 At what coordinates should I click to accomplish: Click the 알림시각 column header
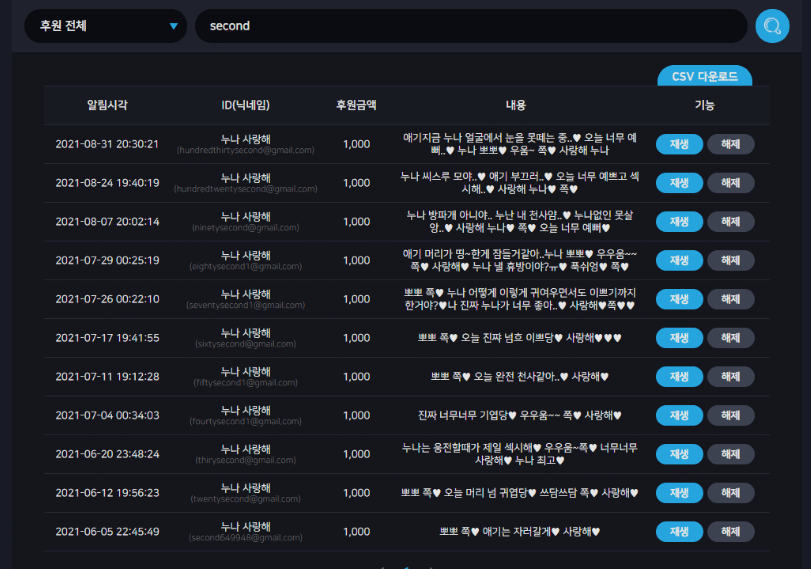[x=107, y=105]
